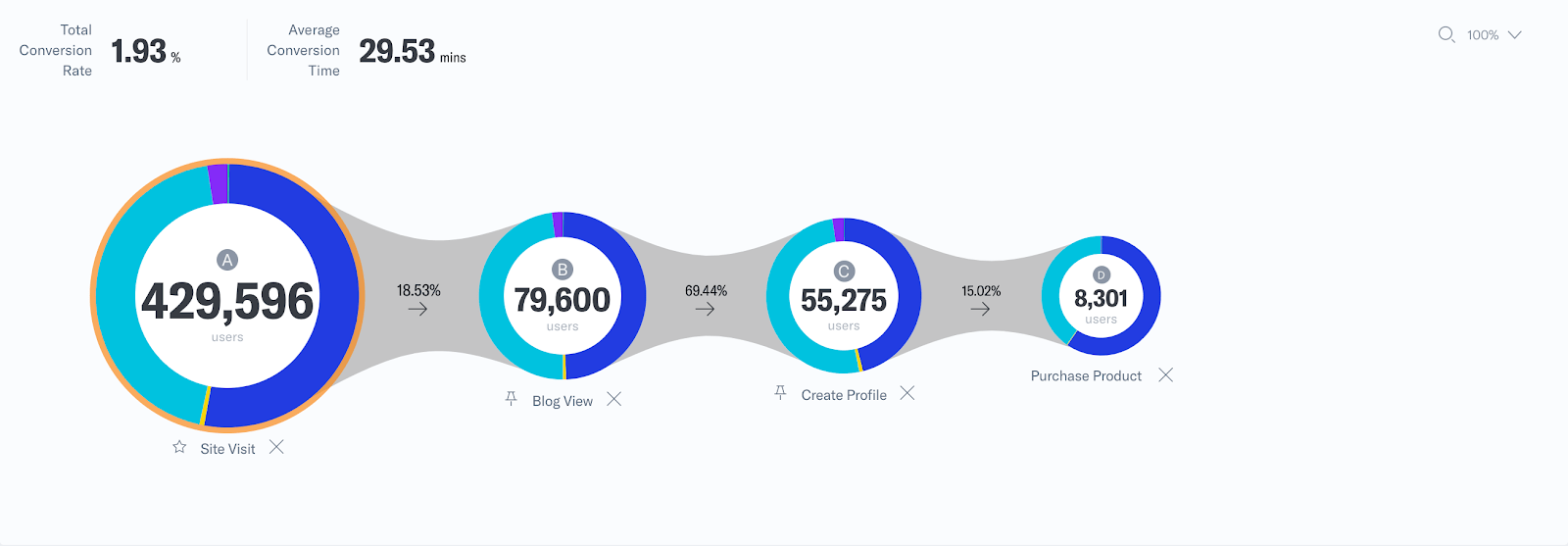Screen dimensions: 1568x546
Task: Select the Site Visit step label
Action: (x=227, y=449)
